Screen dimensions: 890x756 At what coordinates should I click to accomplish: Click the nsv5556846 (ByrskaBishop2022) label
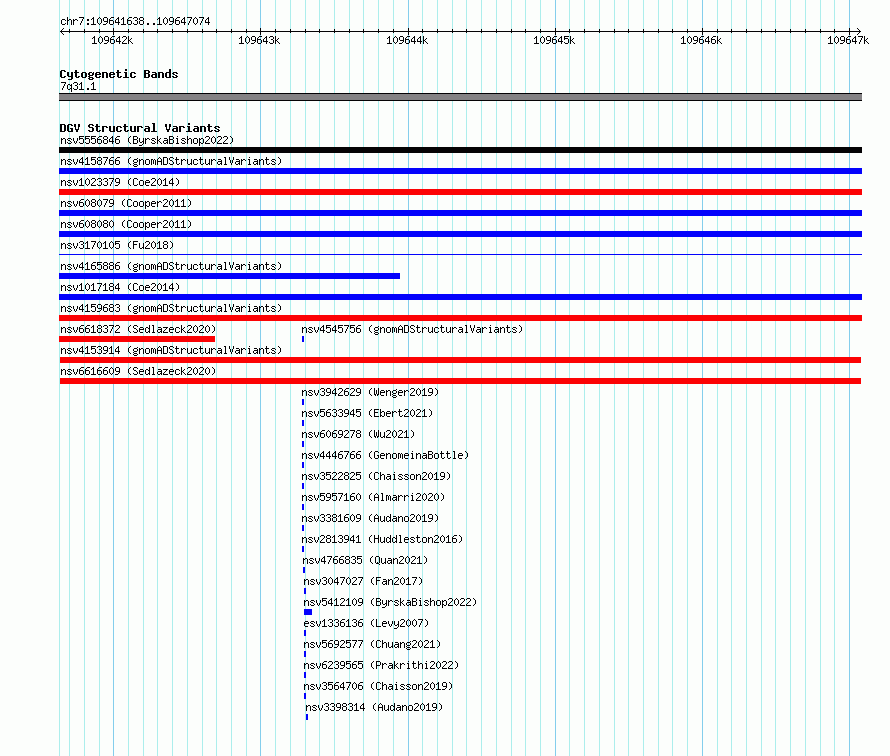[x=147, y=140]
